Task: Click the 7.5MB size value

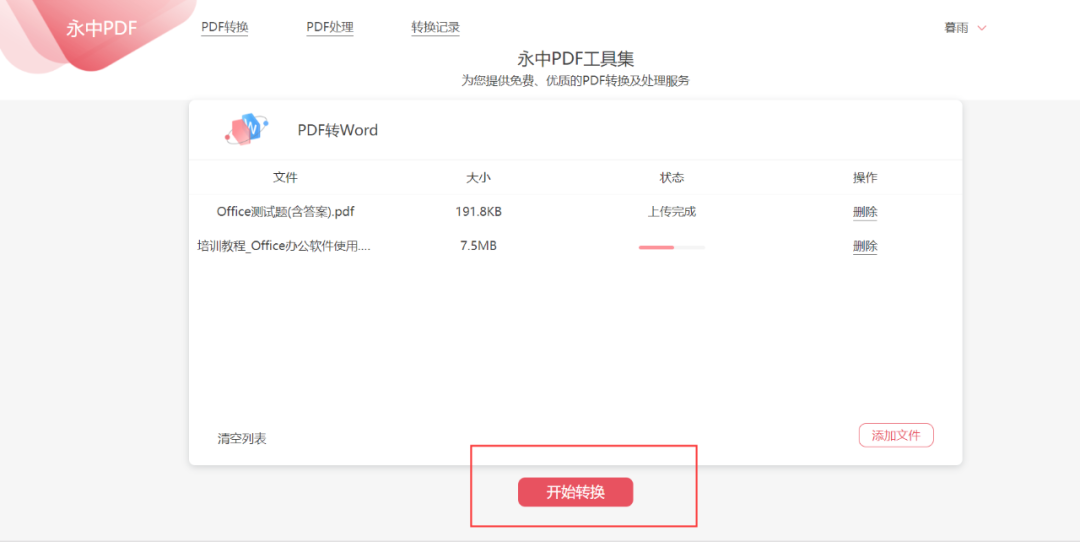Action: coord(479,246)
